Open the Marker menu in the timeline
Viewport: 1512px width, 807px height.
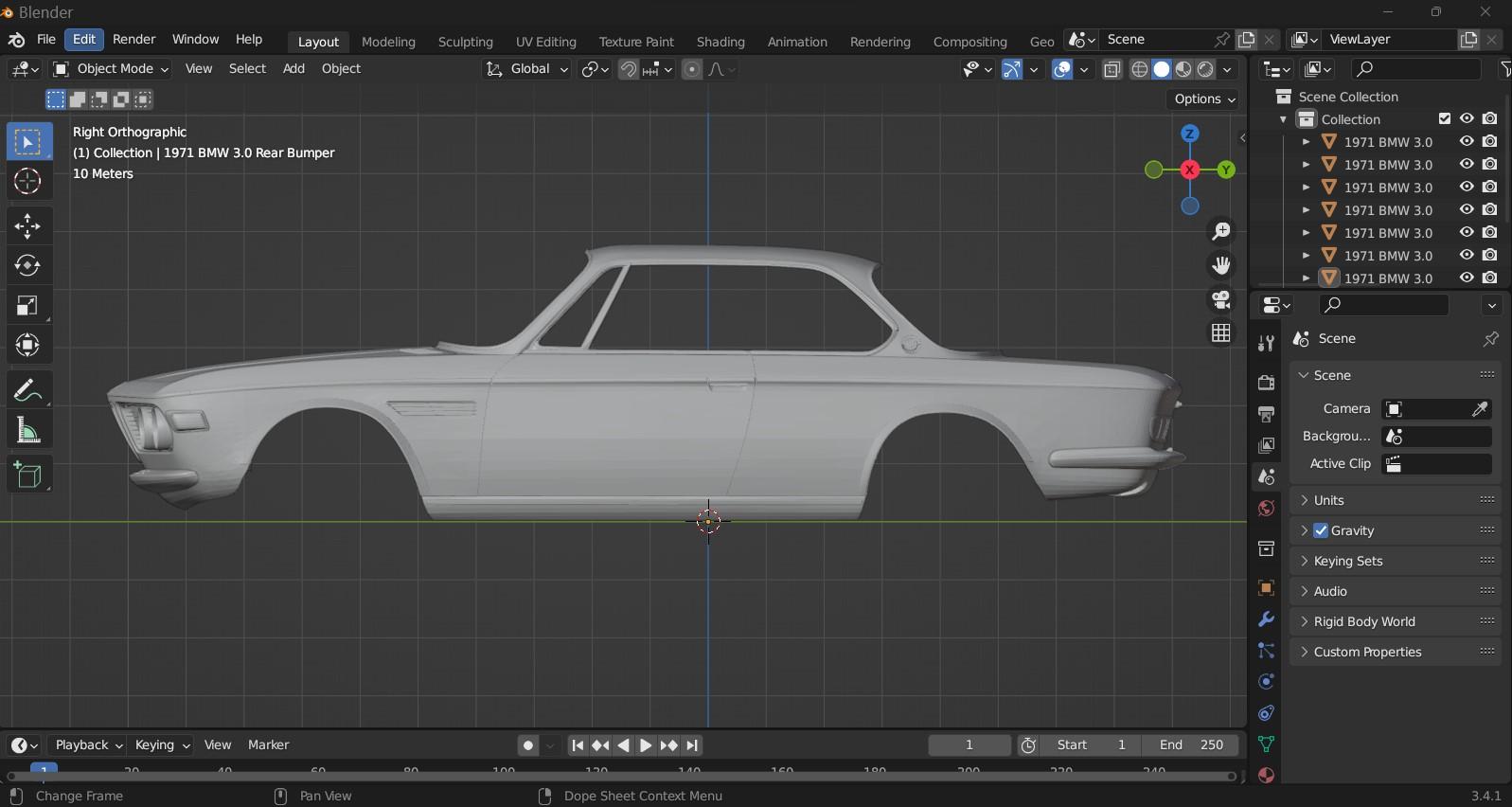click(x=268, y=745)
